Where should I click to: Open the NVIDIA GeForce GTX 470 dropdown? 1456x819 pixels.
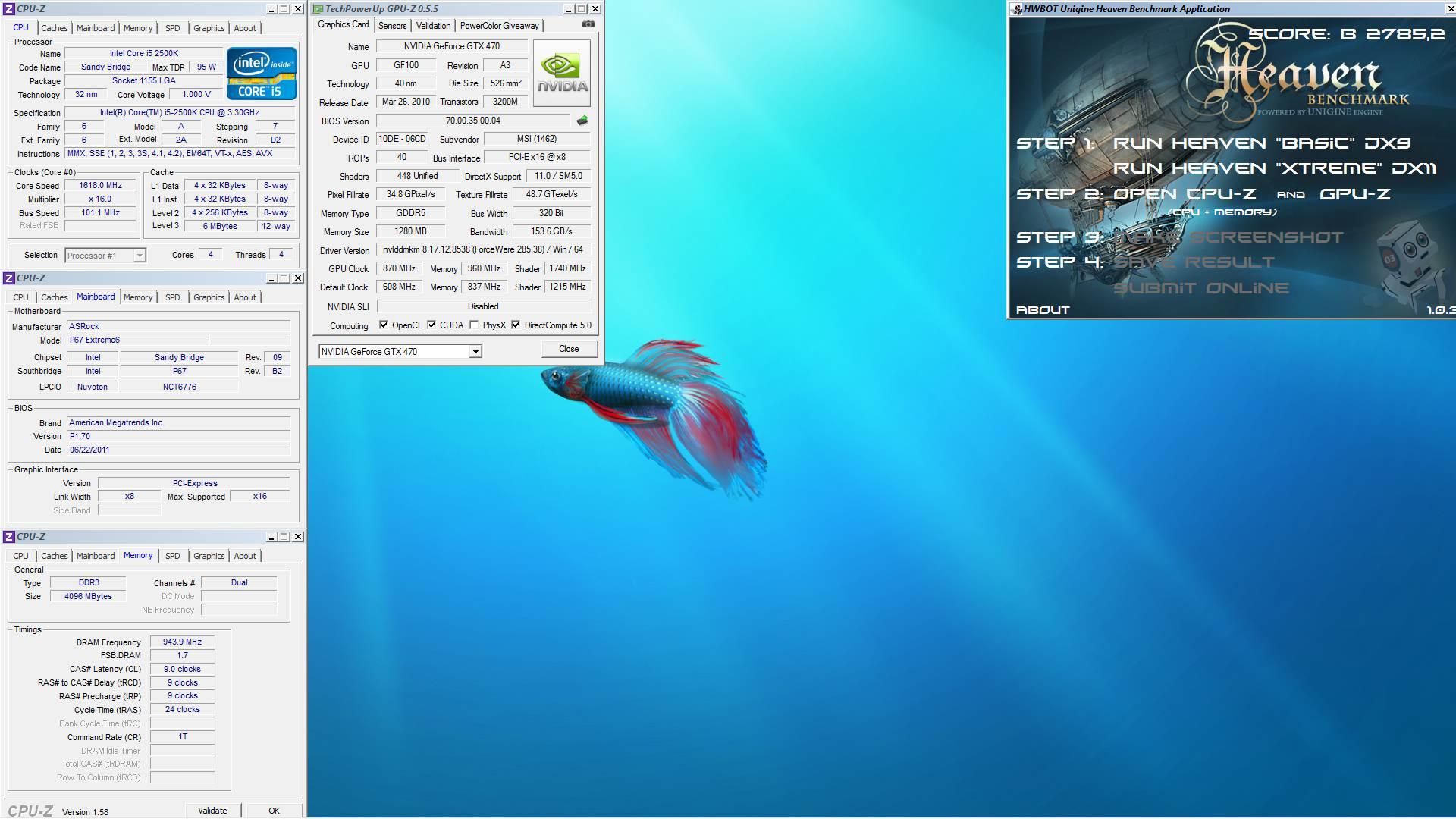click(475, 352)
